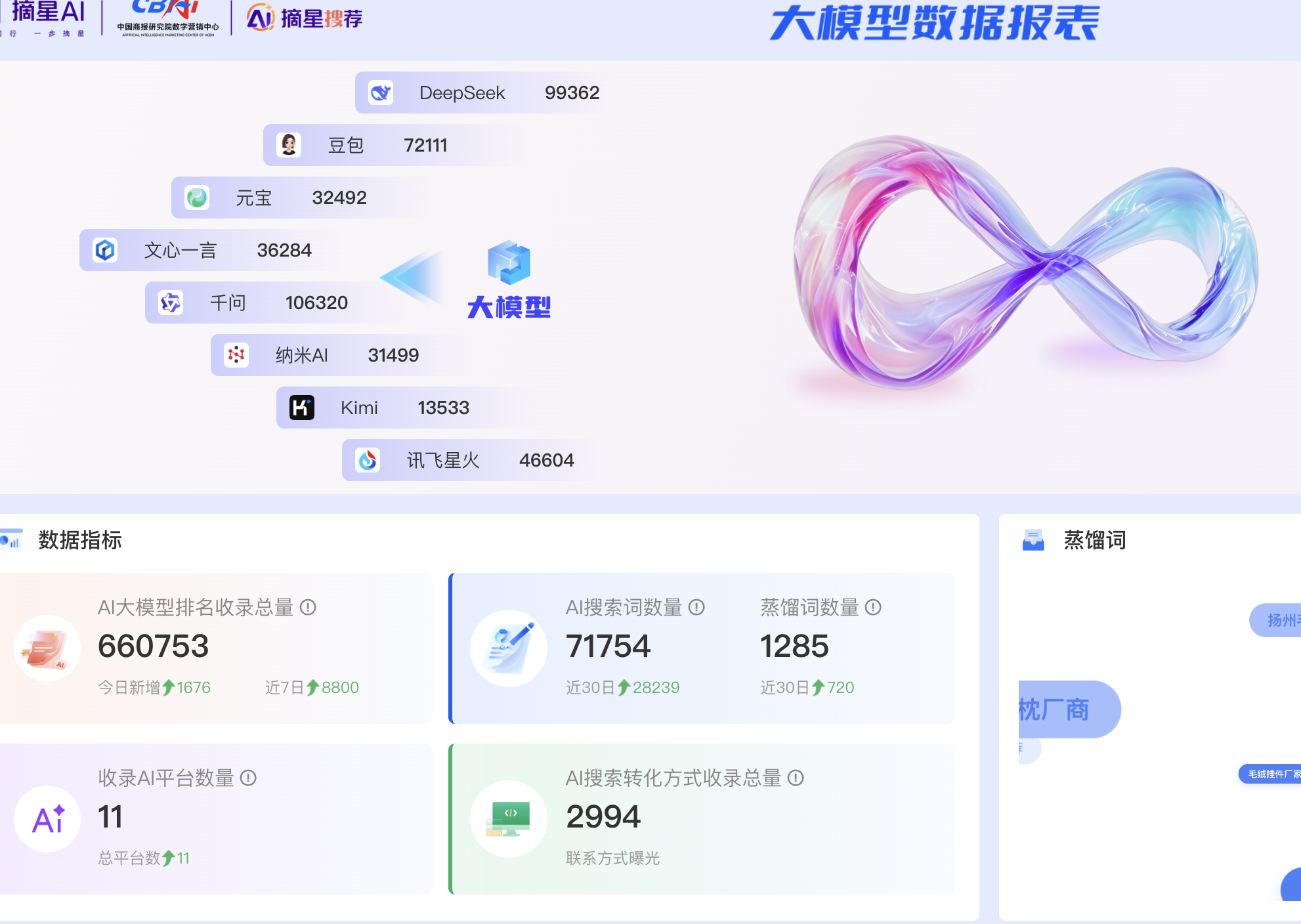This screenshot has width=1301, height=924.
Task: Click the 豆包 avatar icon
Action: [289, 145]
